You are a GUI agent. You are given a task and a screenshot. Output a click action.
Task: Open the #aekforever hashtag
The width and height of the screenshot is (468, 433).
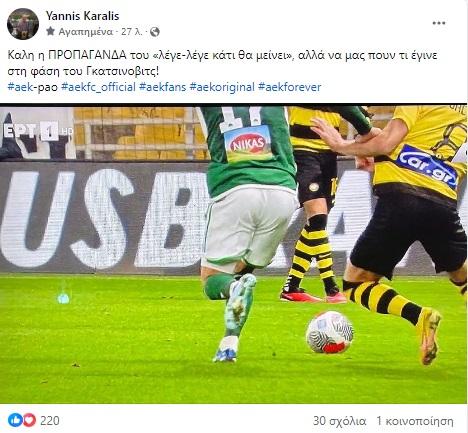[289, 87]
